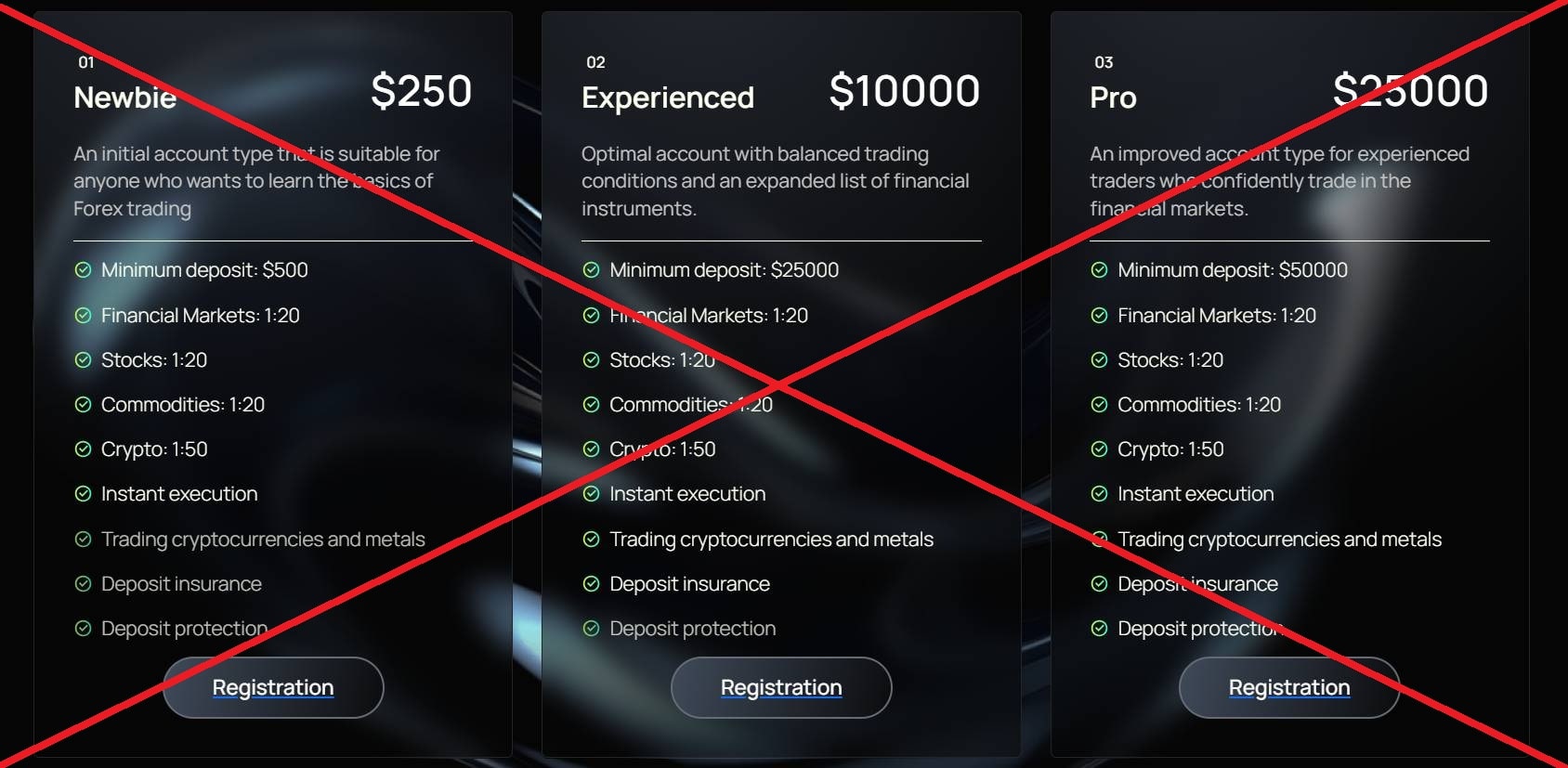Select the Experienced plan heading

667,97
